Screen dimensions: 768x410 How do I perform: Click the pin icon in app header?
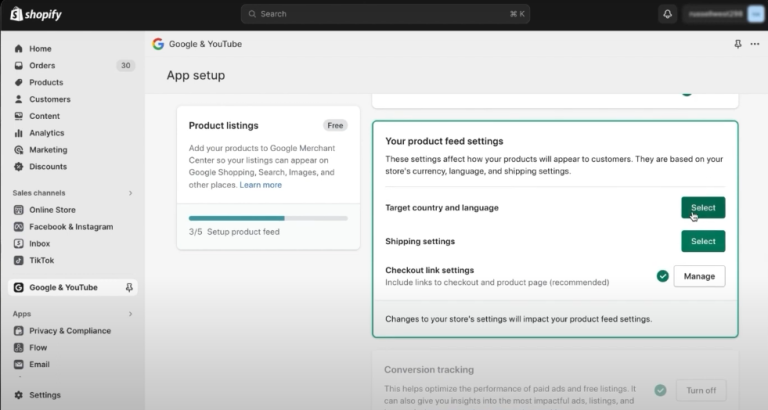(738, 44)
